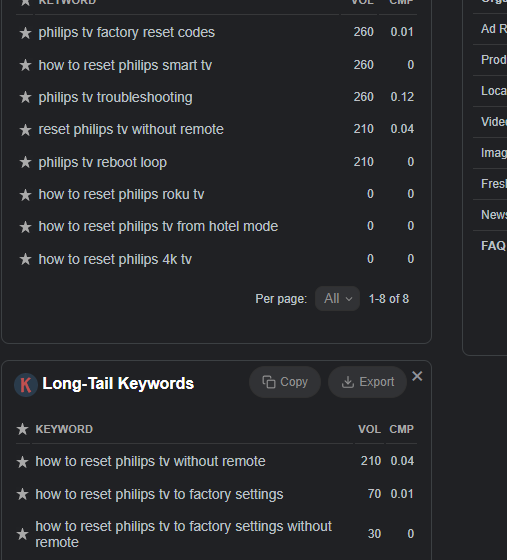Image resolution: width=507 pixels, height=560 pixels.
Task: Star 'how to reset philips tv without remote'
Action: (22, 462)
